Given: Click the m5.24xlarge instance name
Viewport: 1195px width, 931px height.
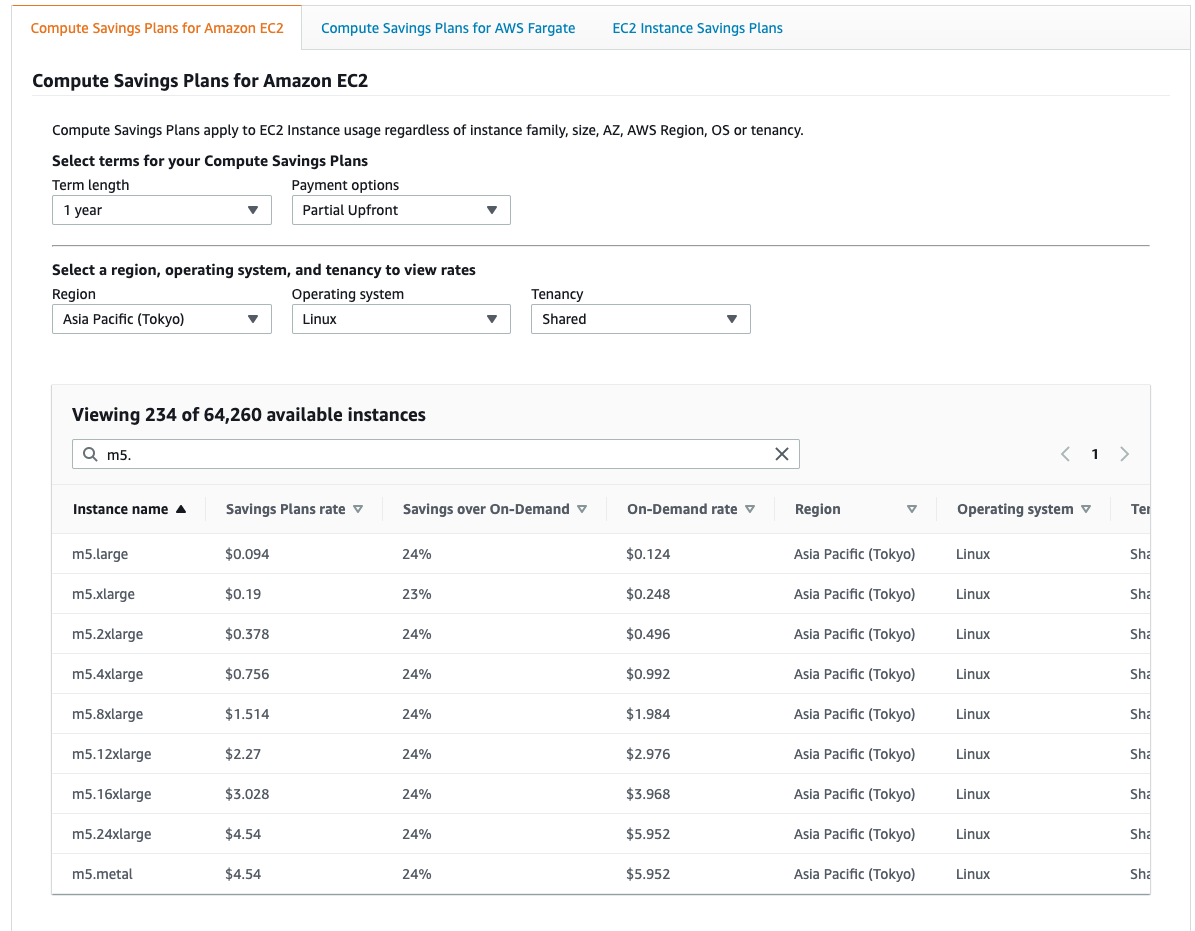Looking at the screenshot, I should 111,834.
